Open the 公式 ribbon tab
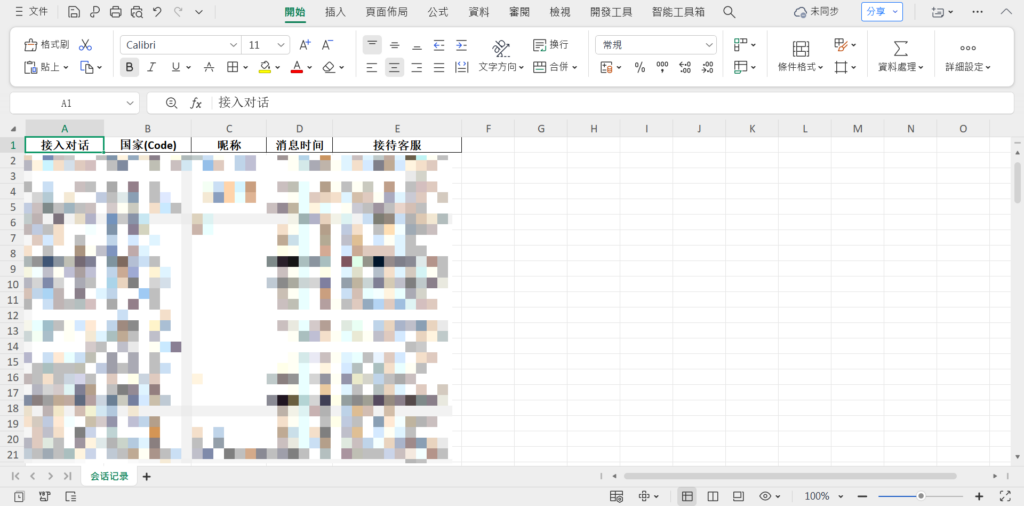The width and height of the screenshot is (1024, 506). click(438, 12)
